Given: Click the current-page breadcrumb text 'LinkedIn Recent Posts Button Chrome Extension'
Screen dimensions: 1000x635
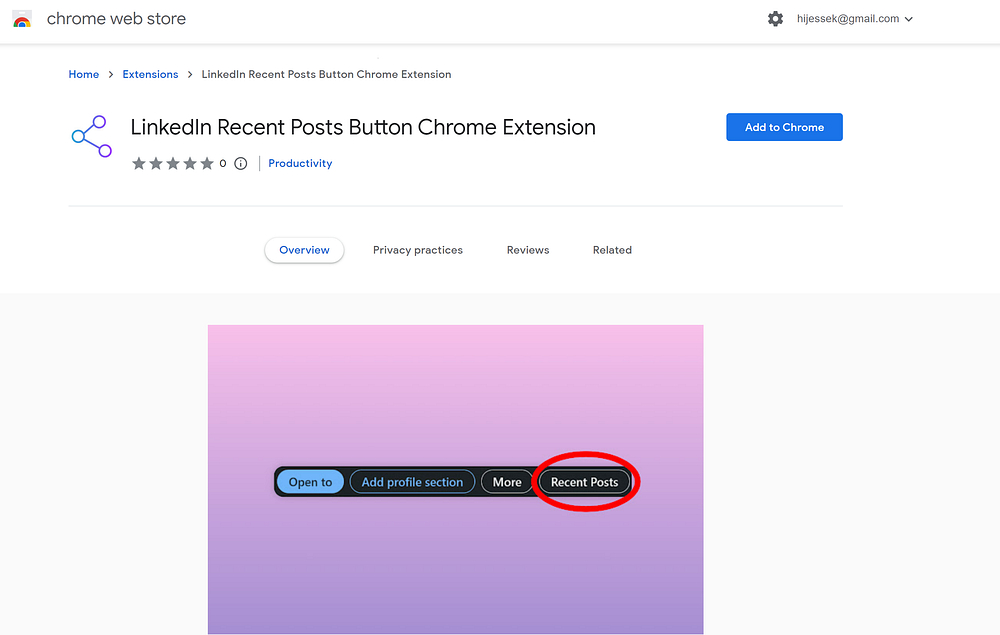Looking at the screenshot, I should tap(327, 75).
